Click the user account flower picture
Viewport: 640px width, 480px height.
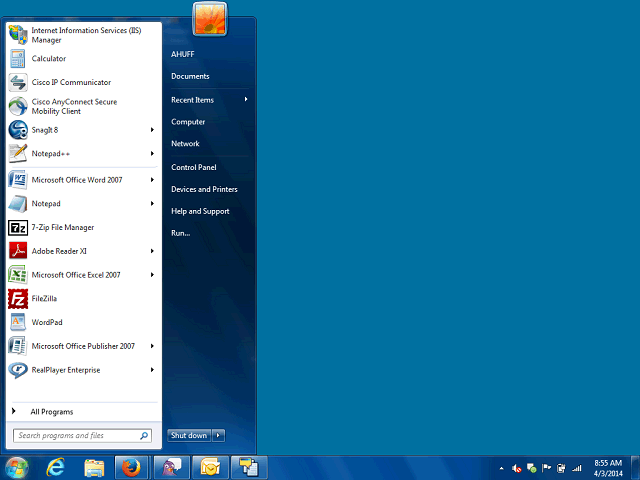210,19
